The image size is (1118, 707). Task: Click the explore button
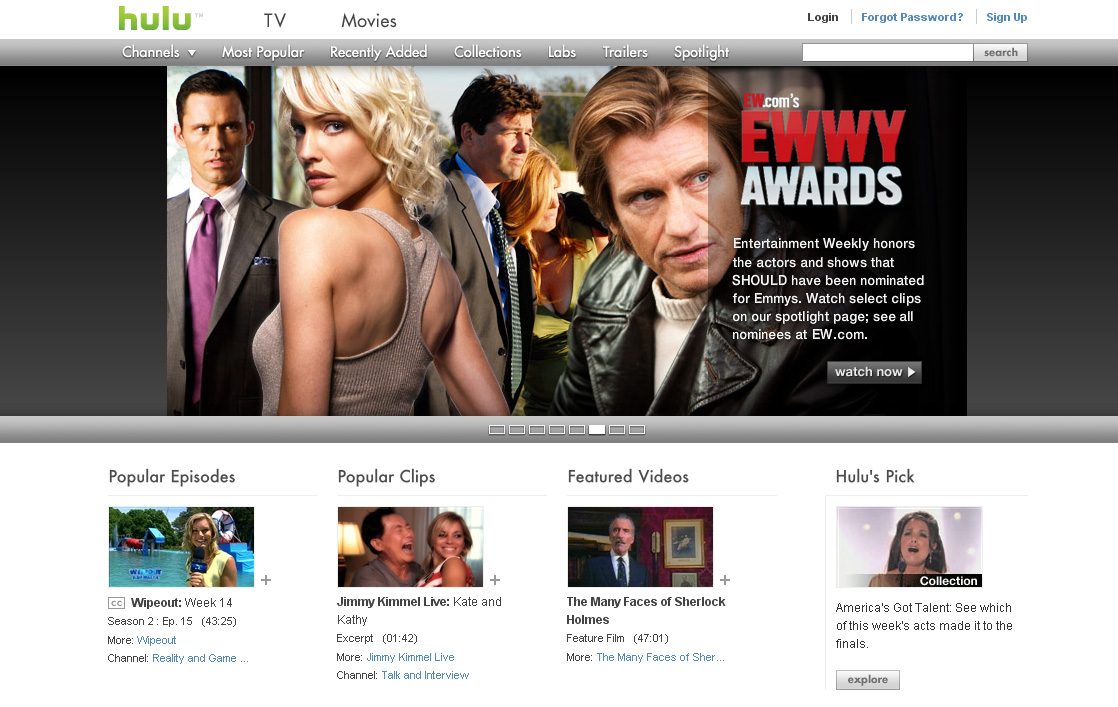tap(868, 680)
